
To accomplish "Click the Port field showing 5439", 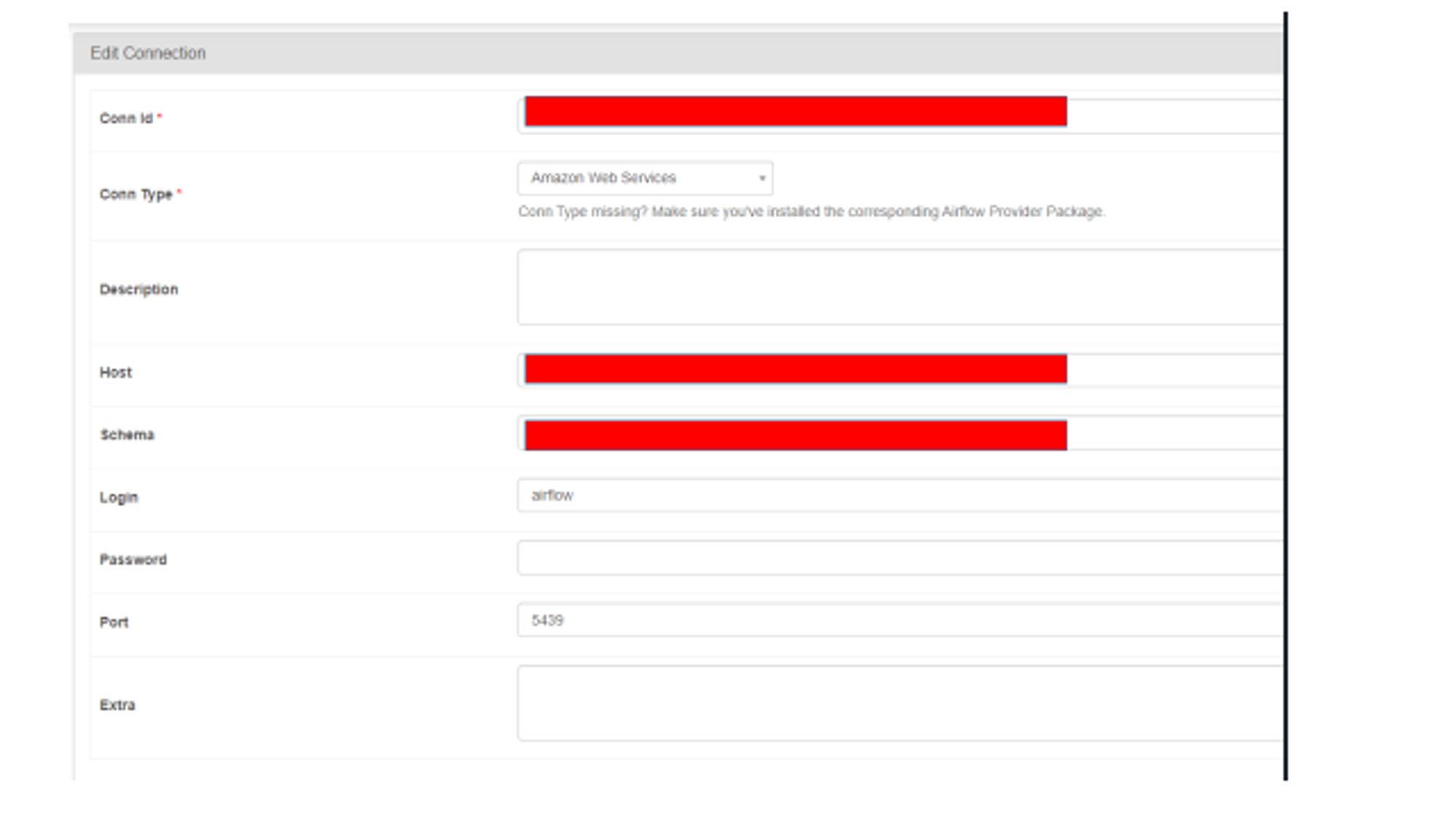I will pyautogui.click(x=899, y=620).
